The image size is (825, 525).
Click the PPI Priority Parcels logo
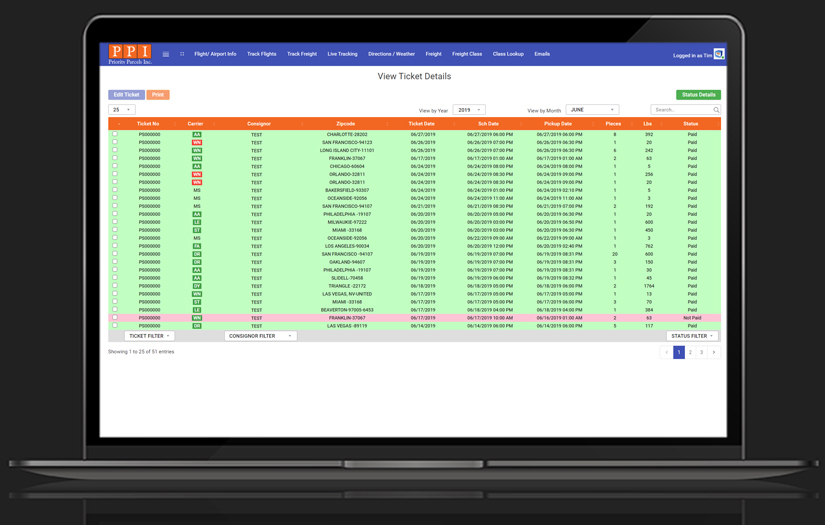click(130, 54)
